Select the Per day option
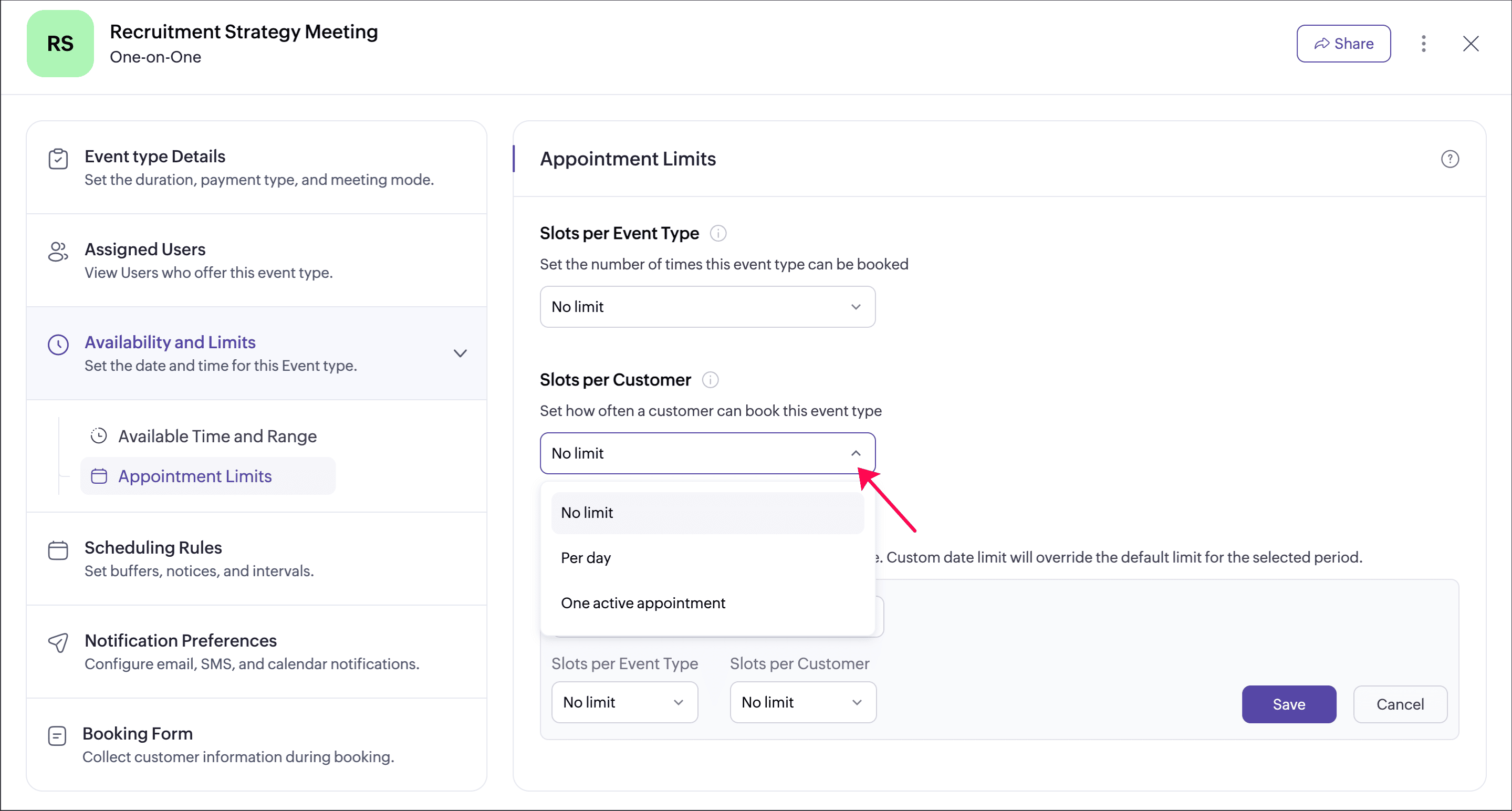Viewport: 1512px width, 811px height. tap(586, 558)
